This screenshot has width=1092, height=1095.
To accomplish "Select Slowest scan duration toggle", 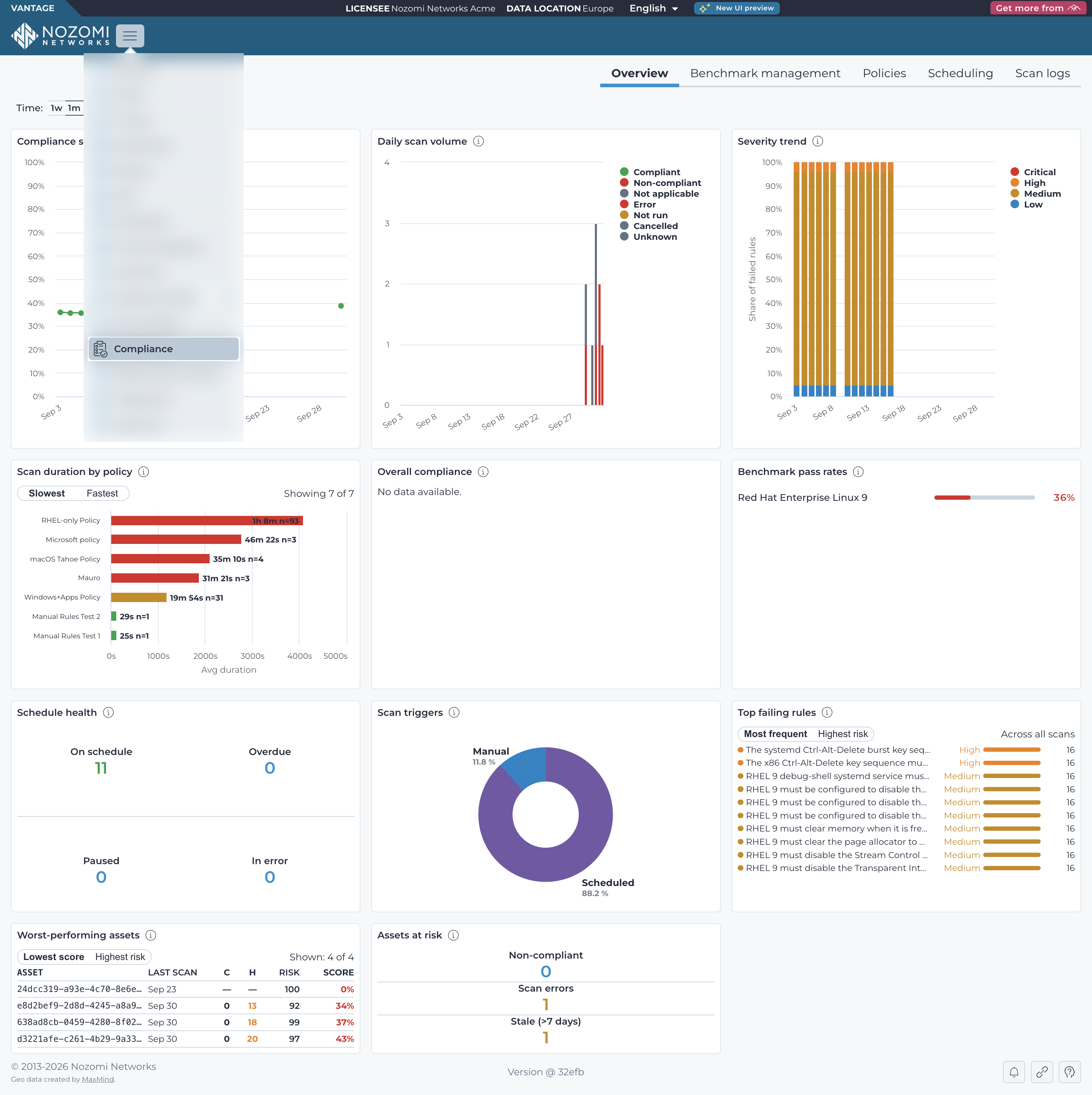I will pyautogui.click(x=46, y=493).
